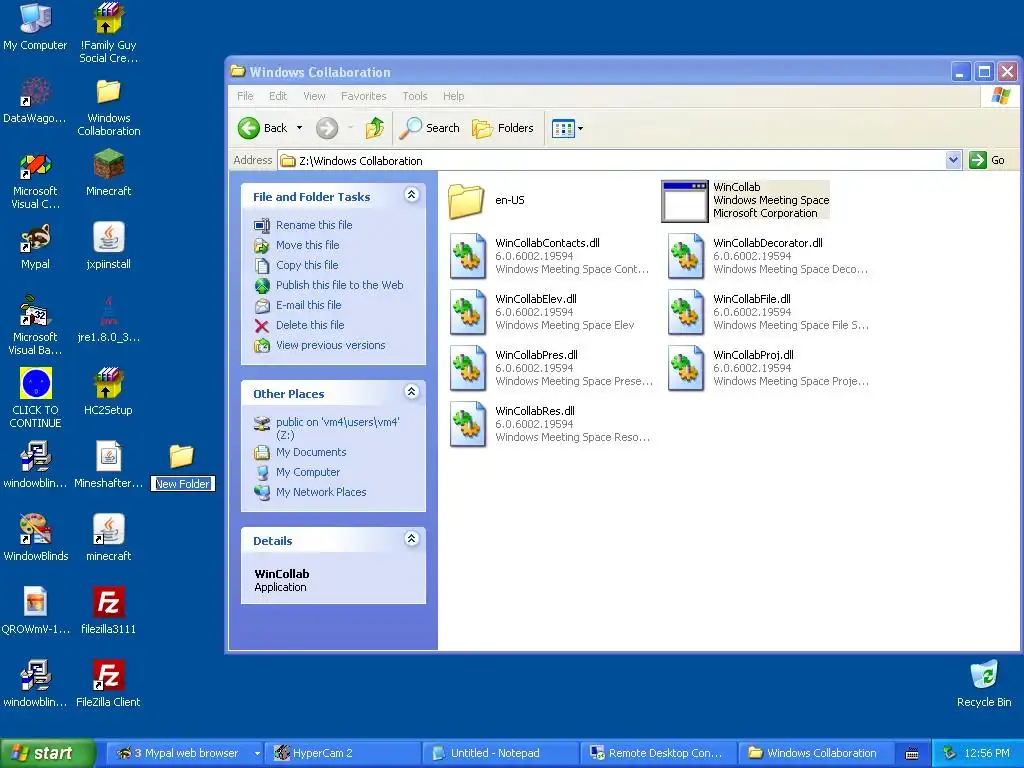Click View previous versions link
Image resolution: width=1024 pixels, height=768 pixels.
click(x=330, y=345)
